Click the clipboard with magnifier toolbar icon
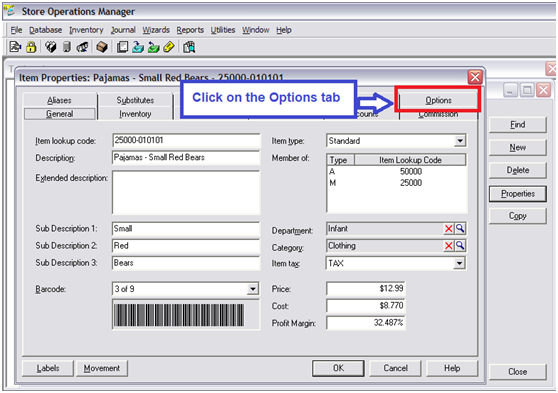This screenshot has width=558, height=393. (x=189, y=47)
